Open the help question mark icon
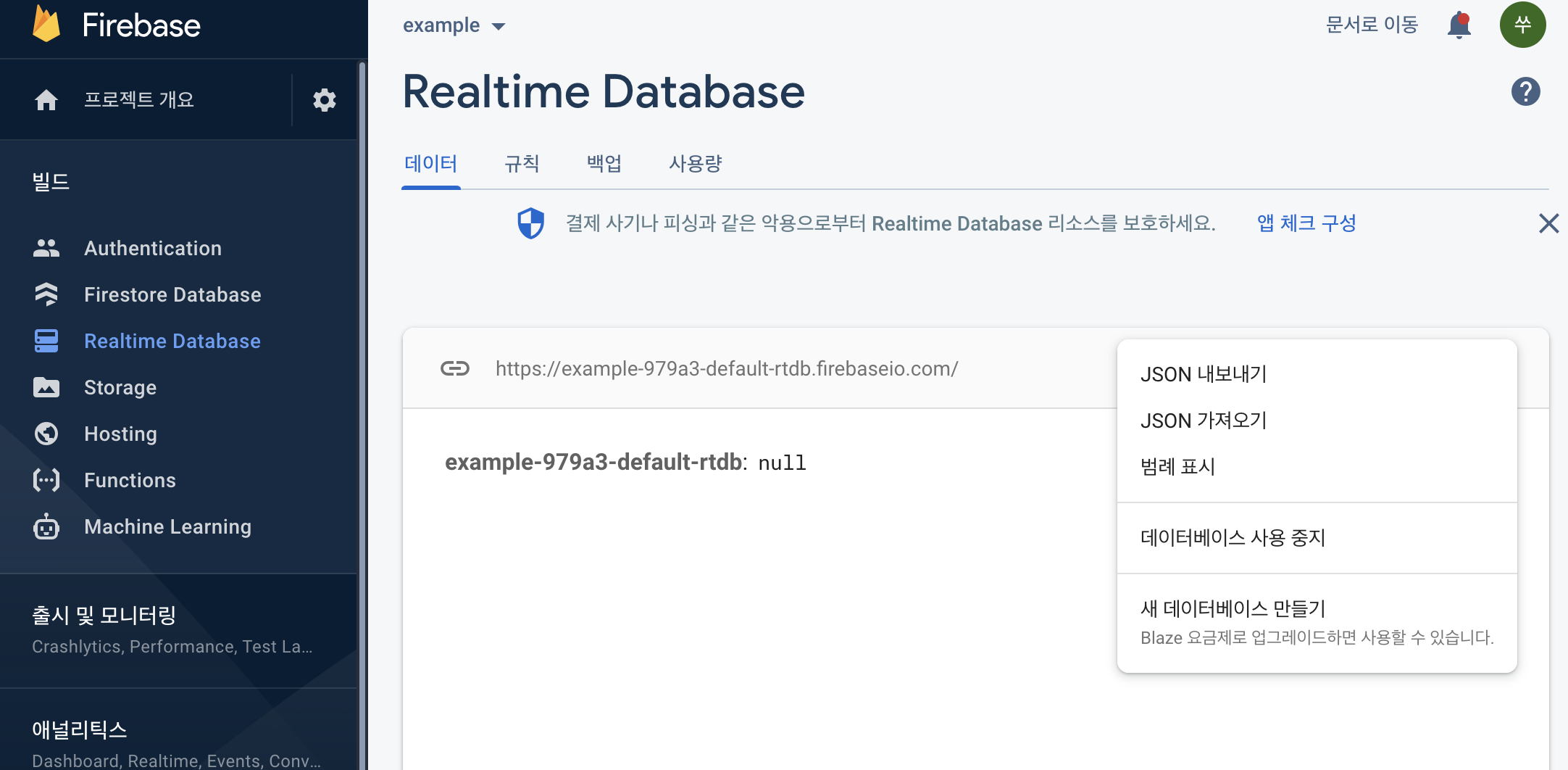 tap(1526, 91)
